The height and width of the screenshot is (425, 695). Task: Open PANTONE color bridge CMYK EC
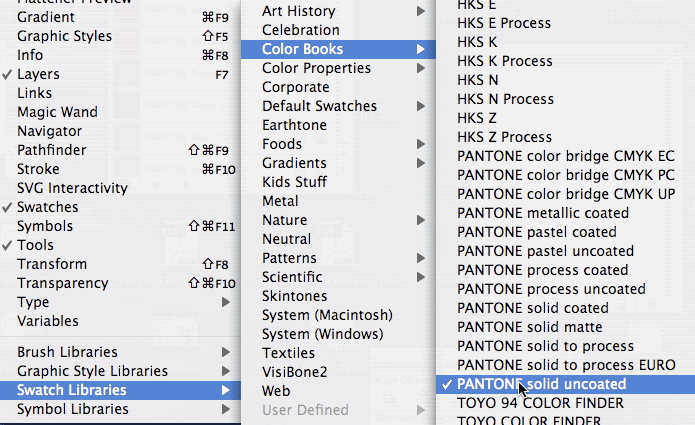[x=566, y=156]
